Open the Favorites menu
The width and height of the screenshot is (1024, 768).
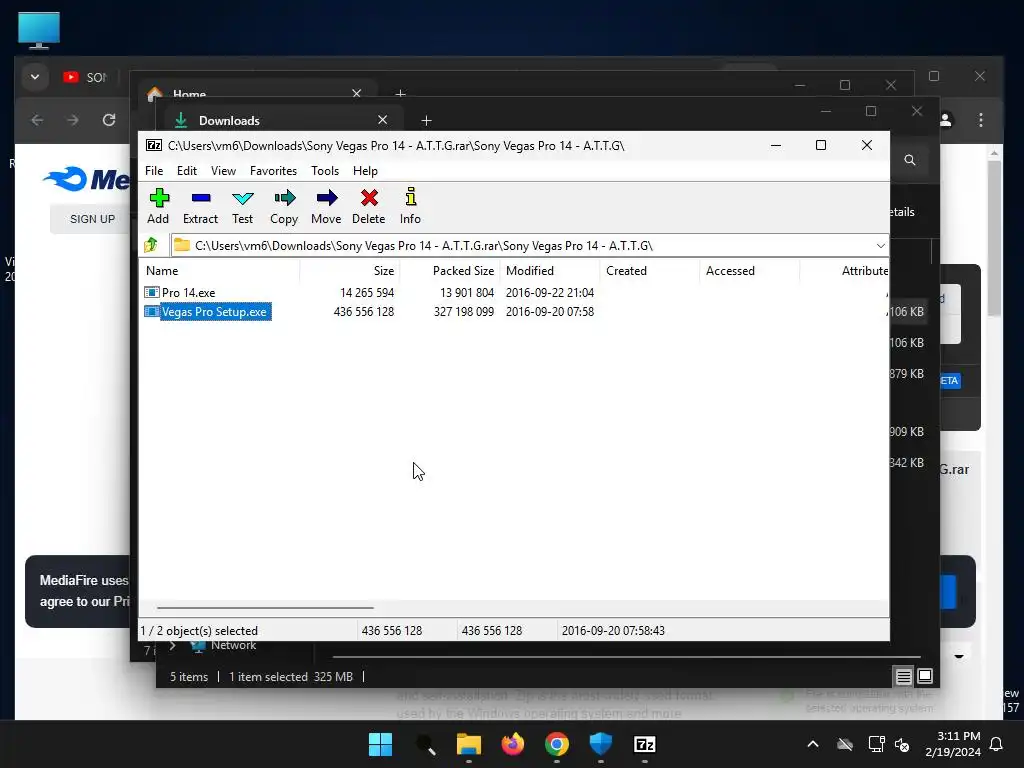[x=273, y=170]
